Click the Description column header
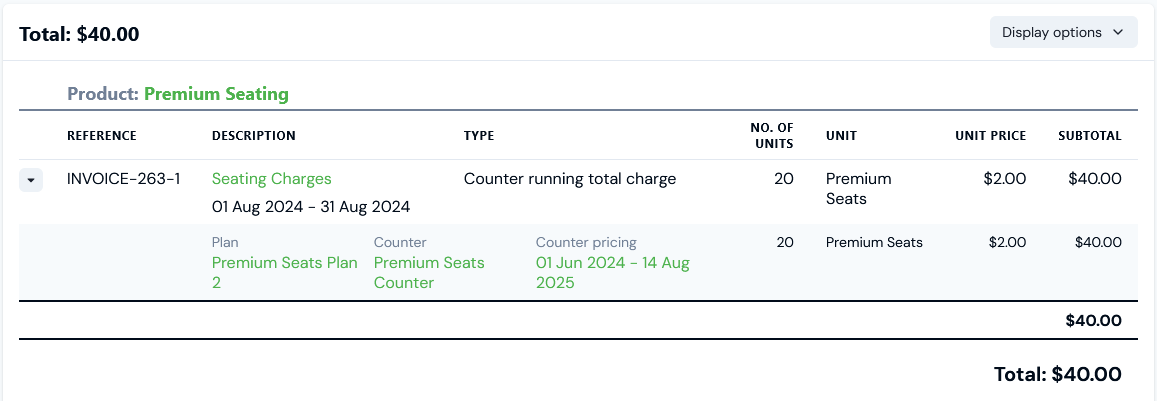The image size is (1157, 401). (254, 136)
